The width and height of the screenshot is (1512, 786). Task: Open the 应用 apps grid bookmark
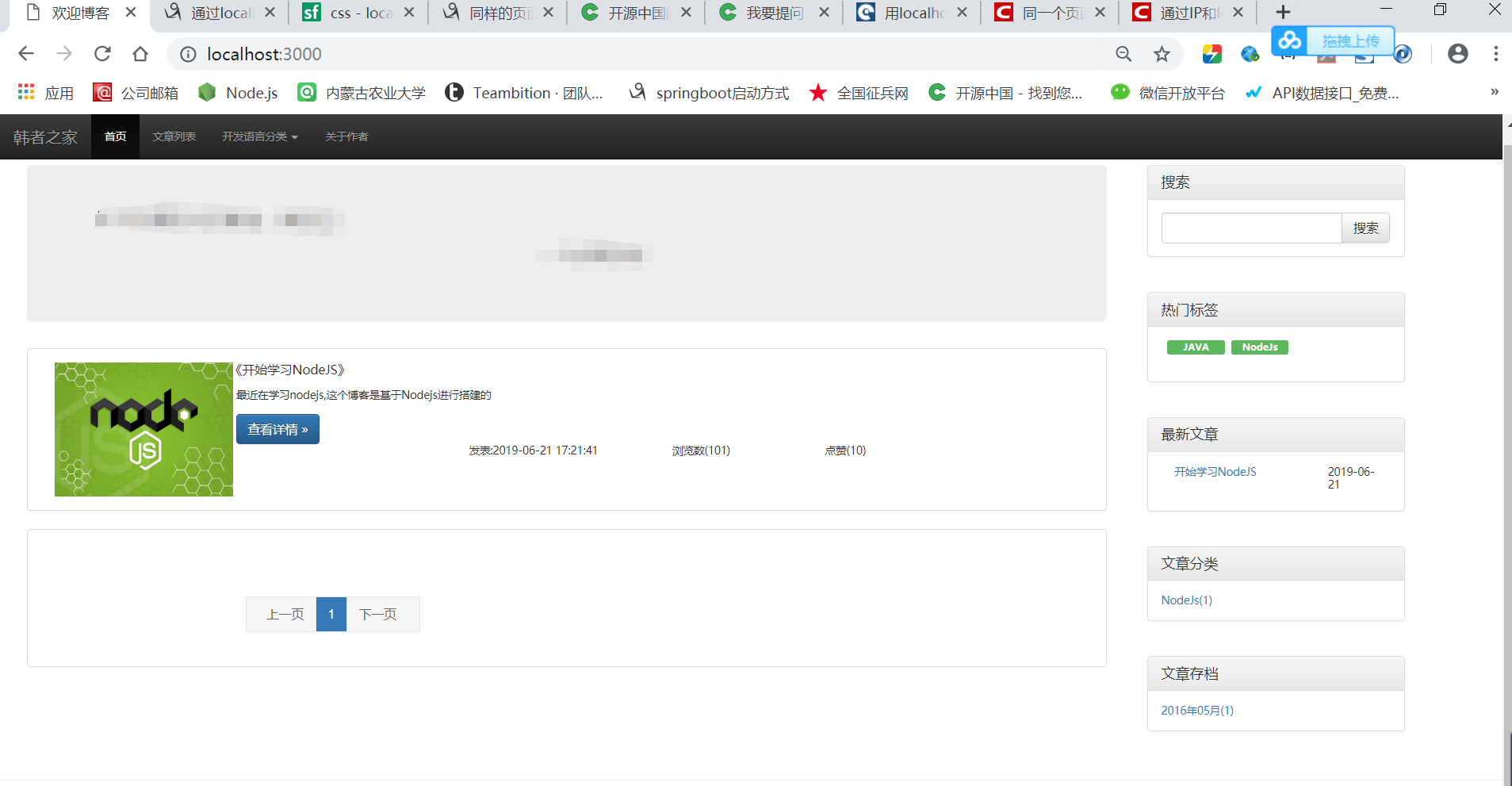pos(45,93)
